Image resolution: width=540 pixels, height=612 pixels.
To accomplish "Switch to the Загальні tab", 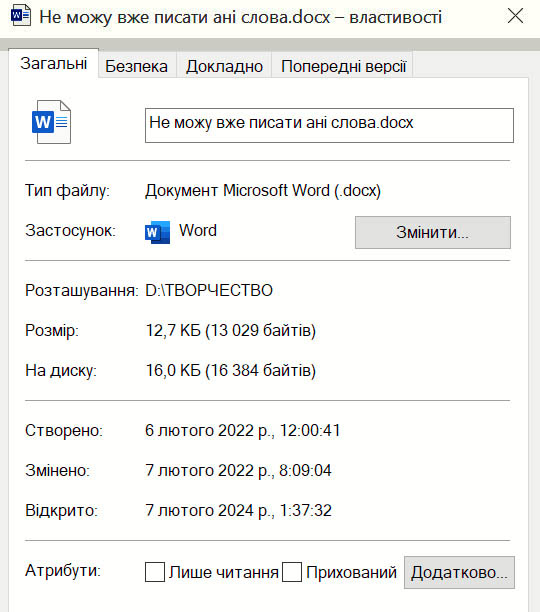I will click(x=53, y=63).
